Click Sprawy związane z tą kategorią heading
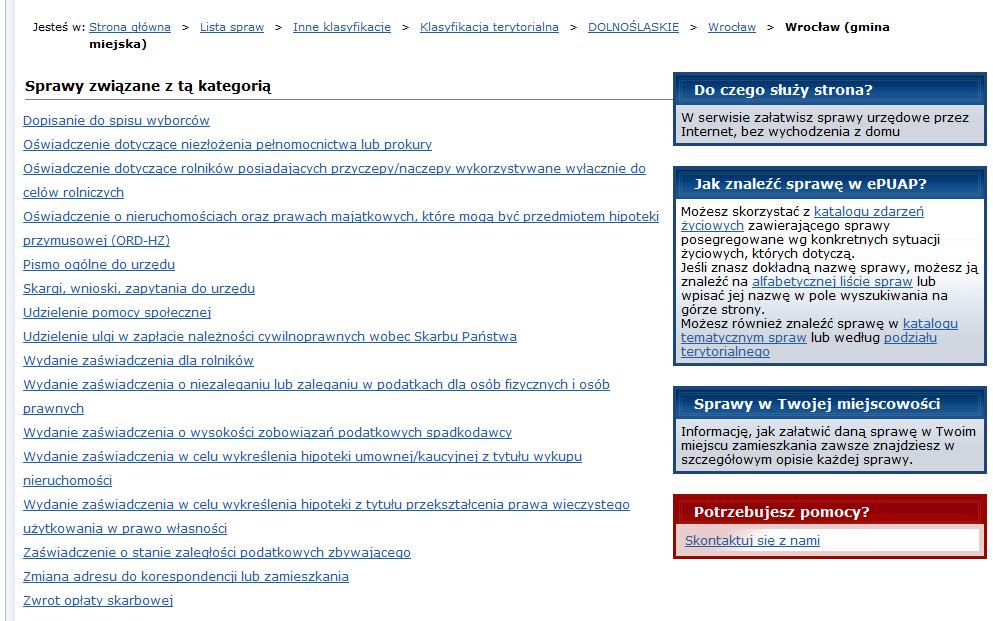Screen dimensions: 993x621 point(148,86)
